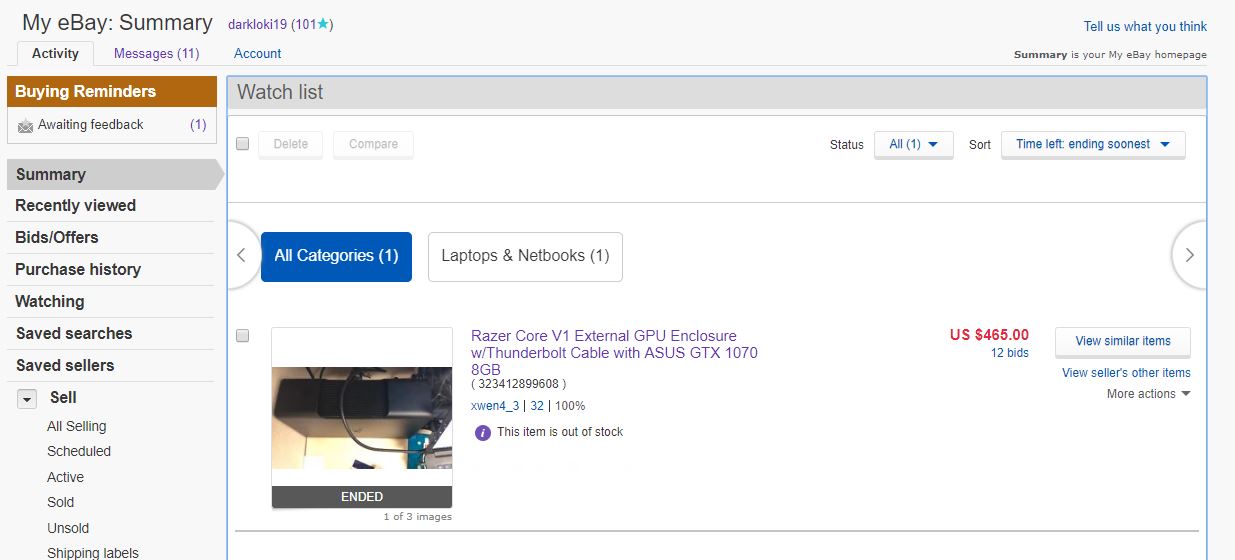Collapse the Sell section arrow
This screenshot has height=560, width=1235.
pyautogui.click(x=27, y=398)
